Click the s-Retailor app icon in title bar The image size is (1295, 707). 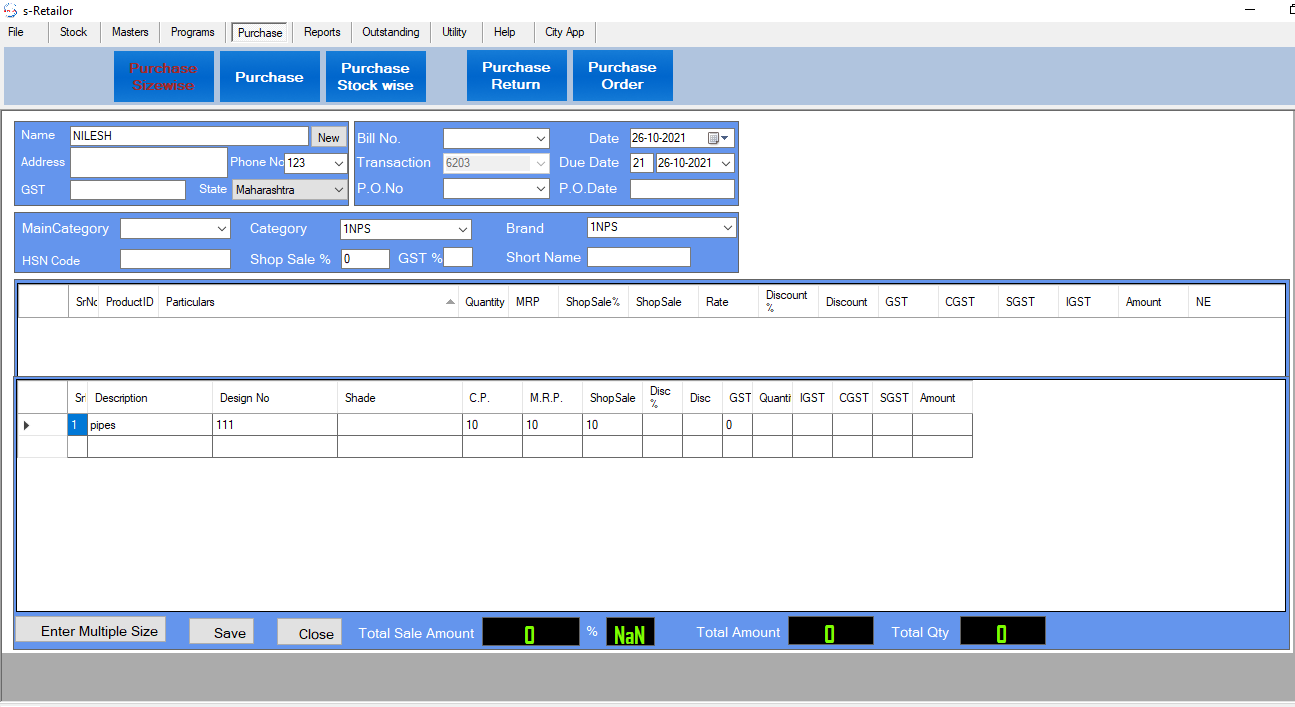point(11,11)
